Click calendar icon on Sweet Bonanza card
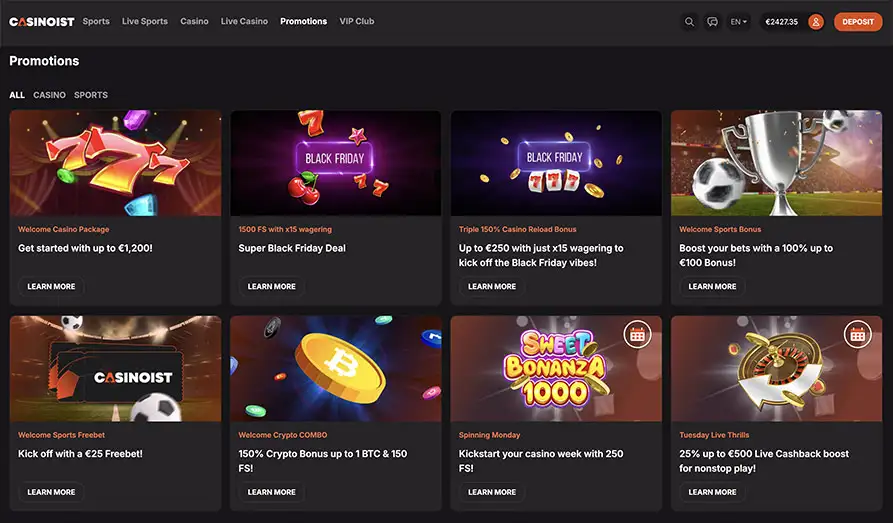893x523 pixels. point(637,335)
